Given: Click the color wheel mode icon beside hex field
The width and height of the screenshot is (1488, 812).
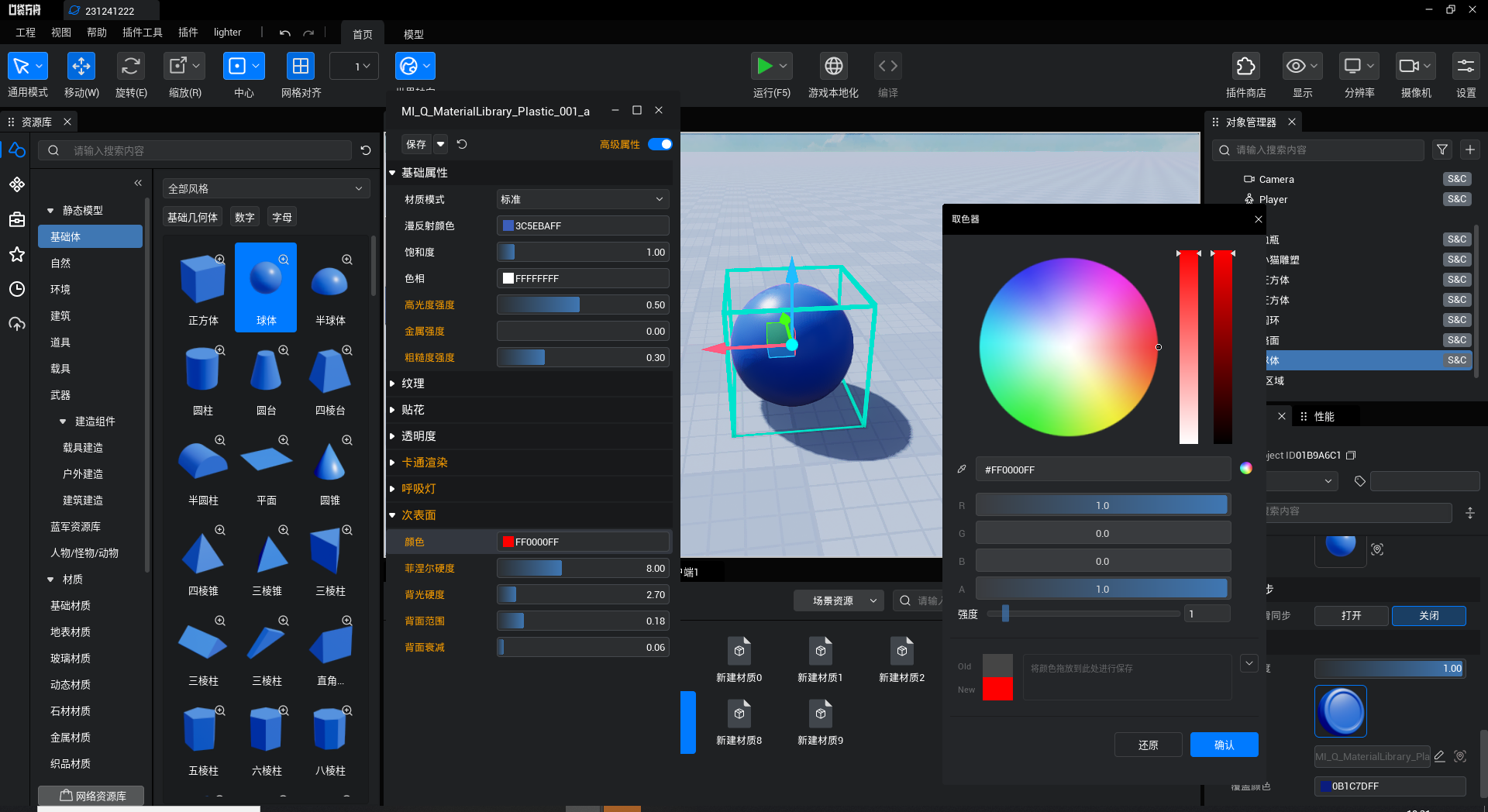Looking at the screenshot, I should (x=1246, y=468).
